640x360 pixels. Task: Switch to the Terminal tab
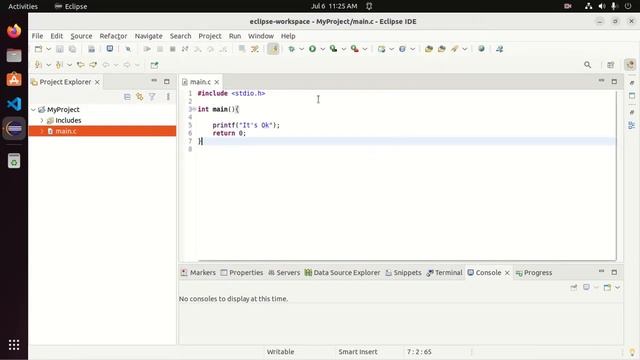pyautogui.click(x=444, y=273)
